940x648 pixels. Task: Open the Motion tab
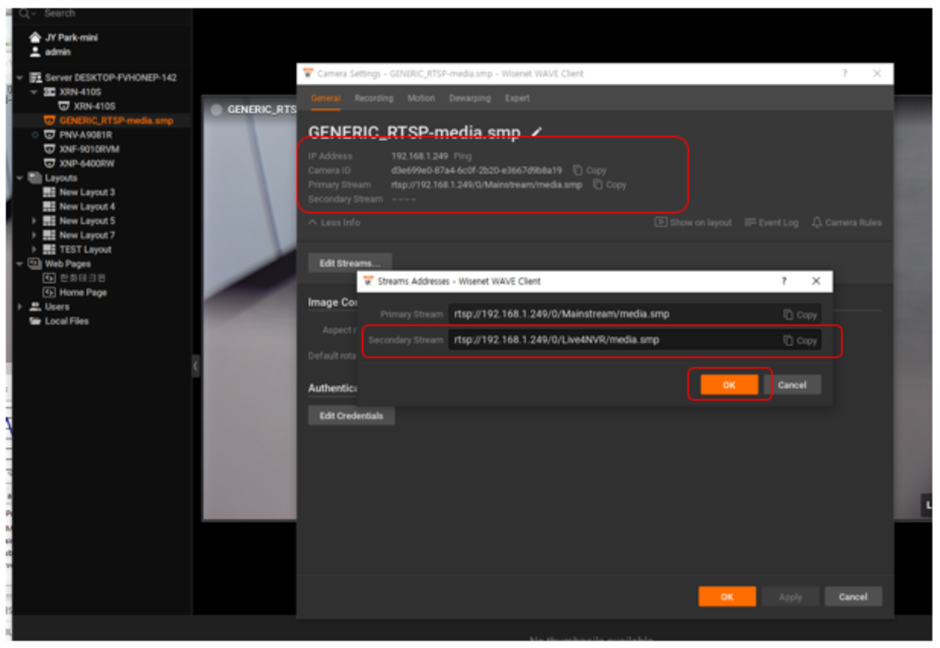tap(420, 99)
